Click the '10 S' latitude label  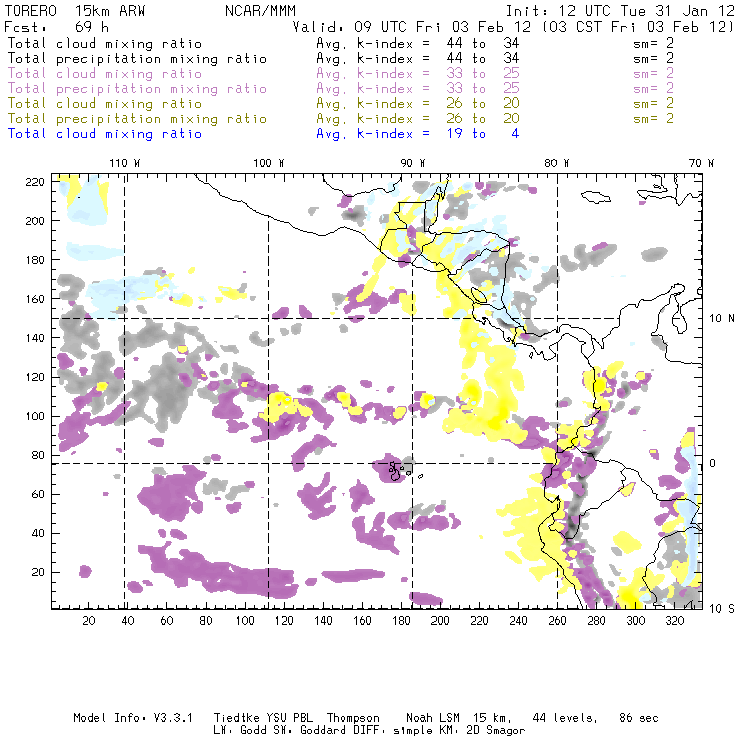click(722, 609)
